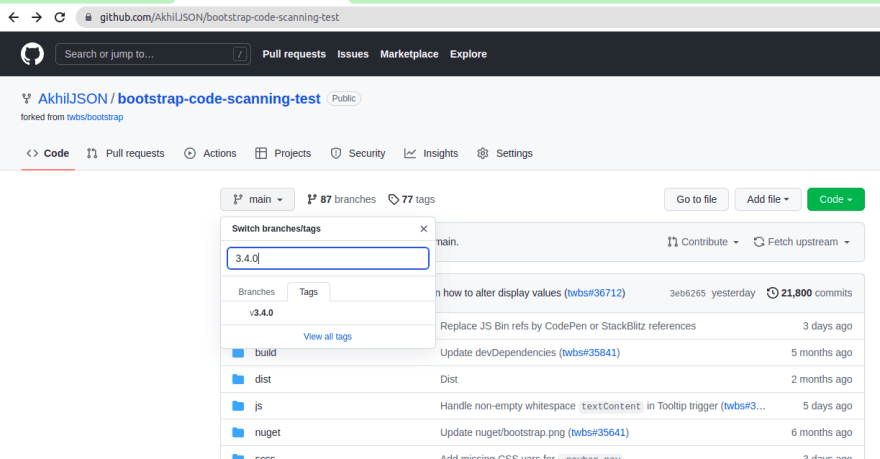The height and width of the screenshot is (459, 880).
Task: Open the Settings tab
Action: pos(505,153)
